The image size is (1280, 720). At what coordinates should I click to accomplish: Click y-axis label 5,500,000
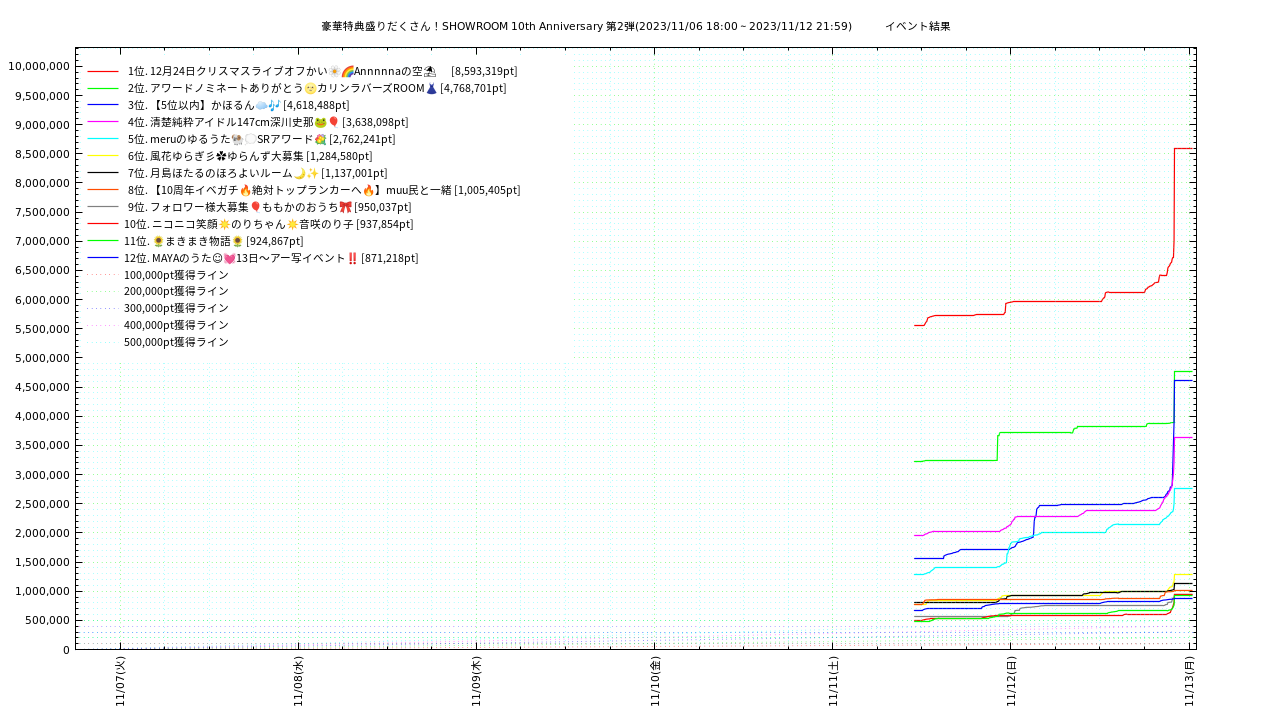pyautogui.click(x=42, y=329)
